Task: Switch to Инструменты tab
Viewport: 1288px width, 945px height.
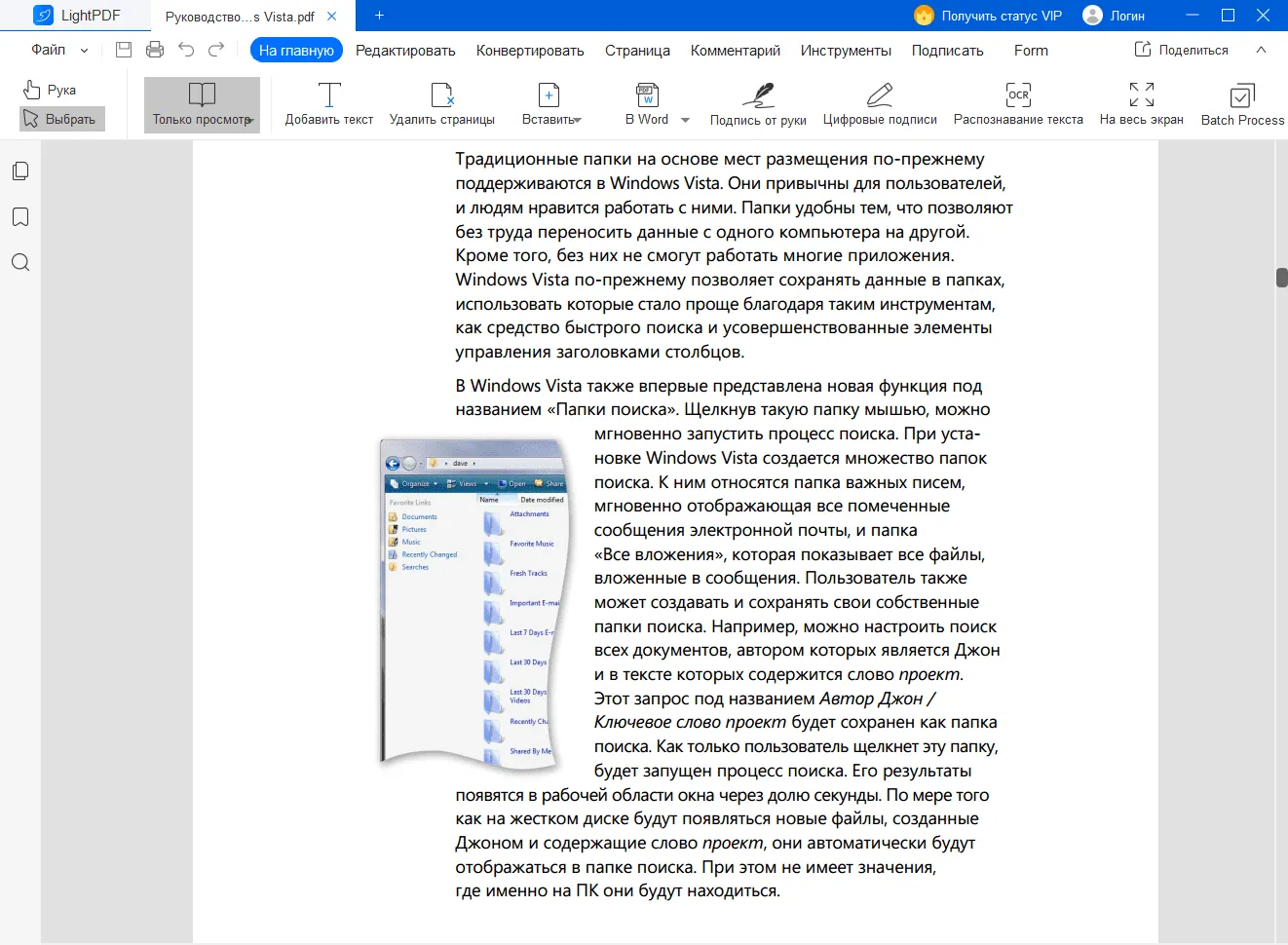Action: (x=846, y=51)
